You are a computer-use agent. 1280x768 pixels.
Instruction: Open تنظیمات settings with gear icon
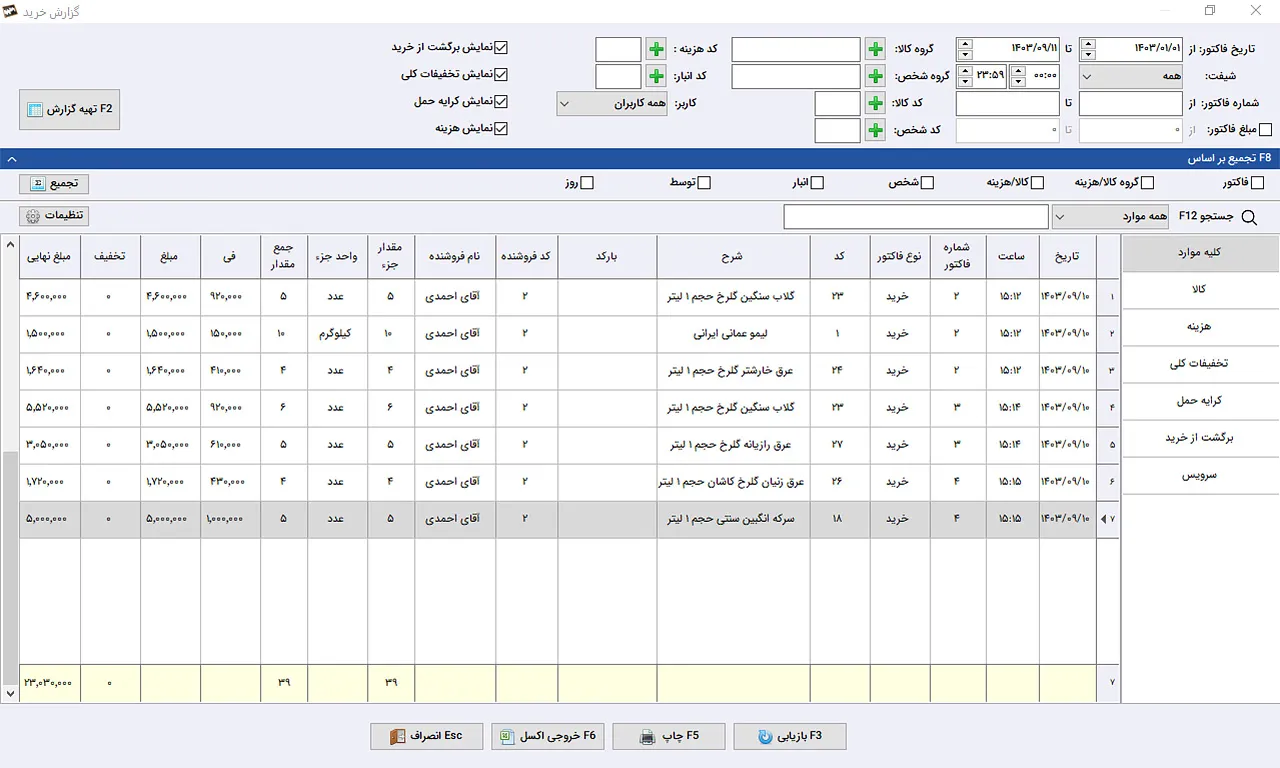click(x=55, y=216)
